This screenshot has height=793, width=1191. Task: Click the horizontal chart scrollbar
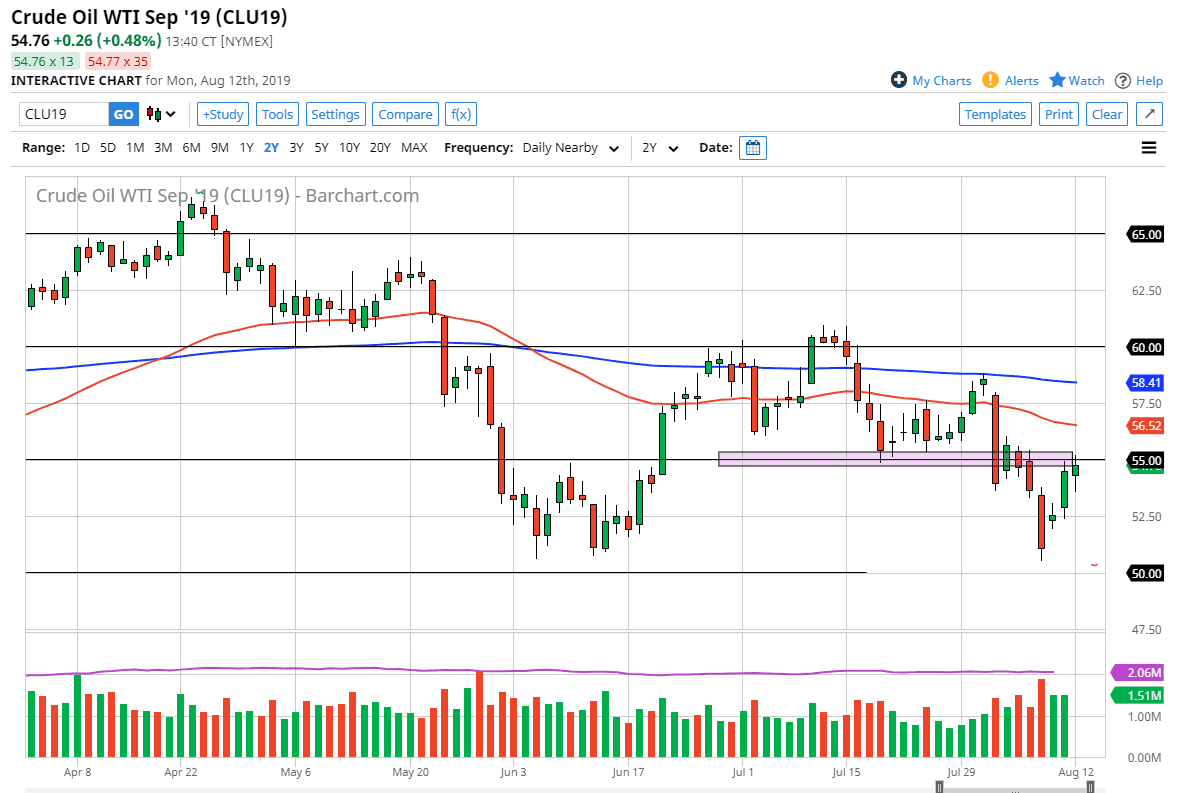1014,789
